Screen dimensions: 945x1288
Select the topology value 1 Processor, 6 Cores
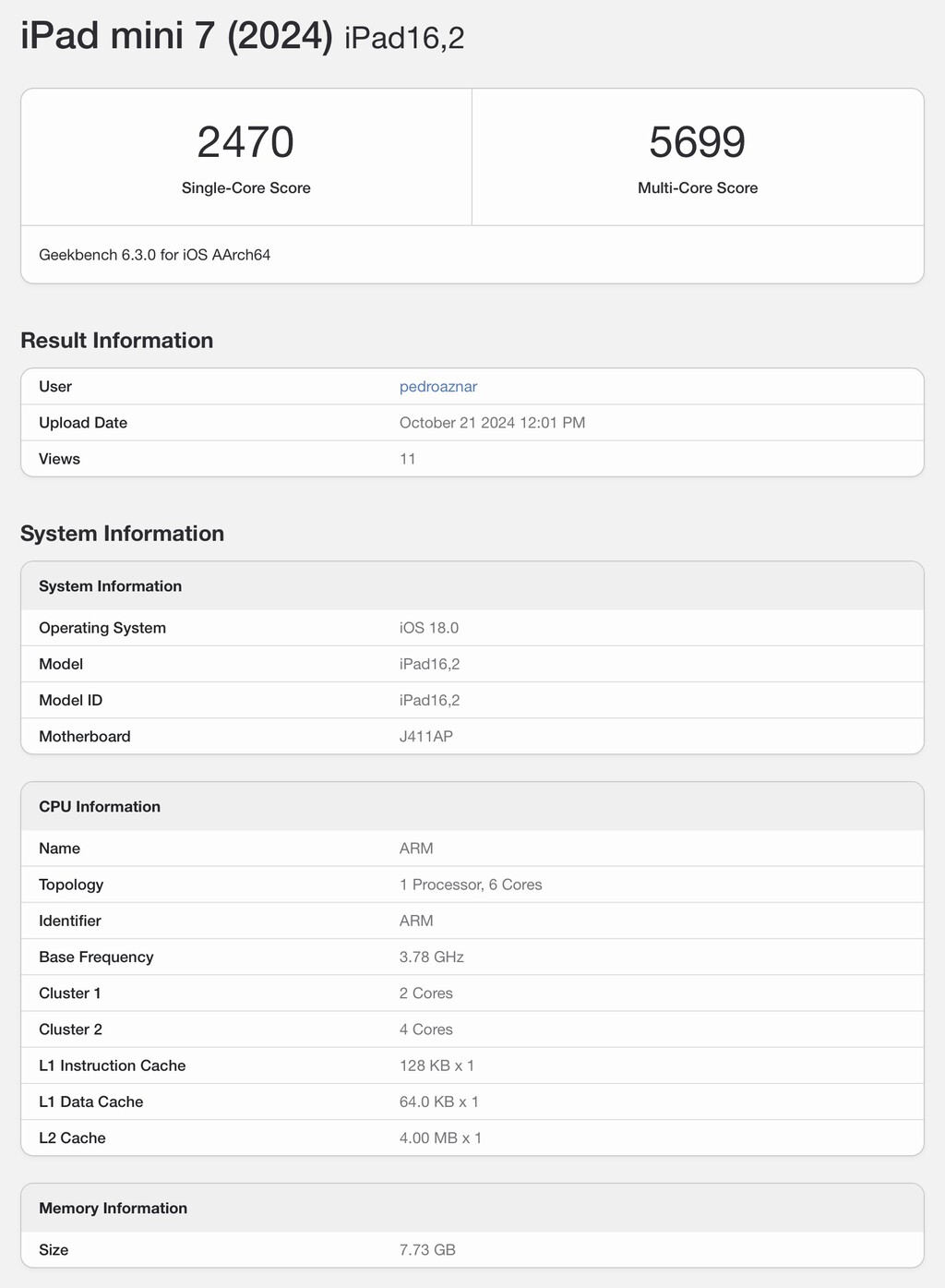(x=470, y=885)
